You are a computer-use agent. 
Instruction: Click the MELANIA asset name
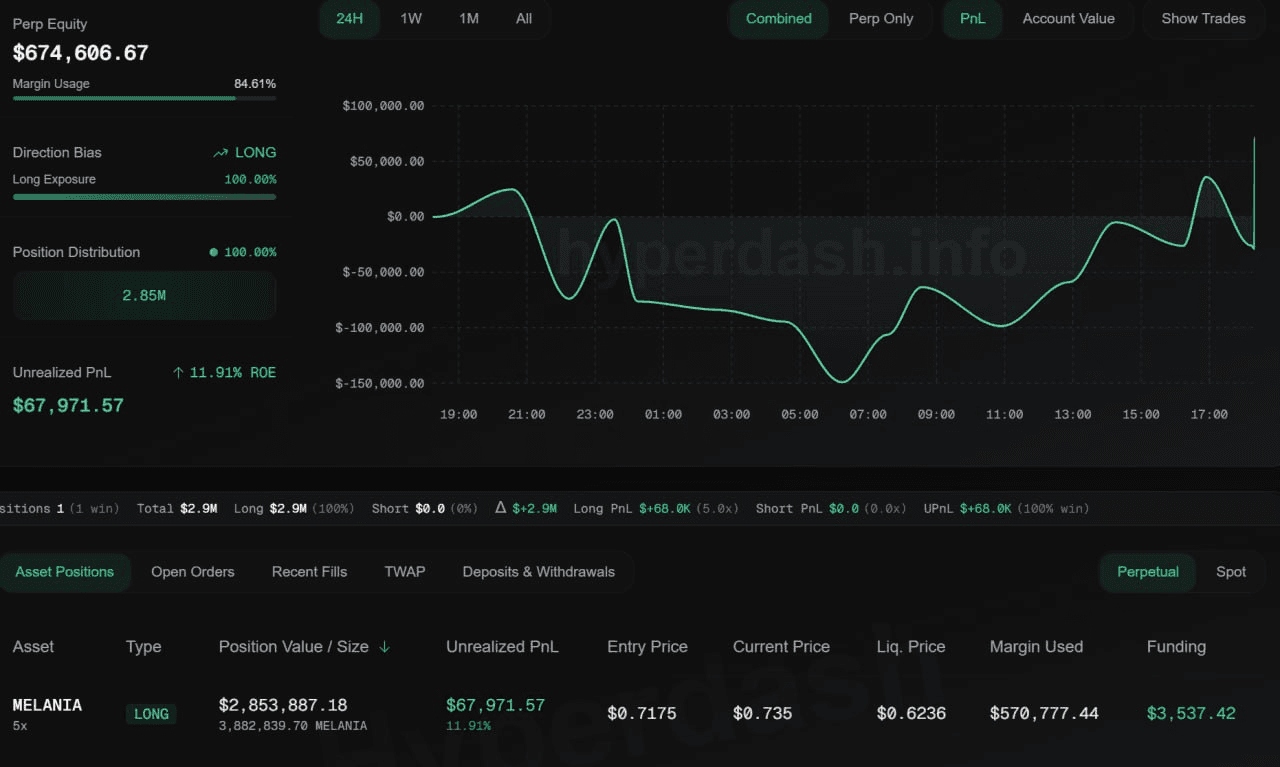pos(47,705)
